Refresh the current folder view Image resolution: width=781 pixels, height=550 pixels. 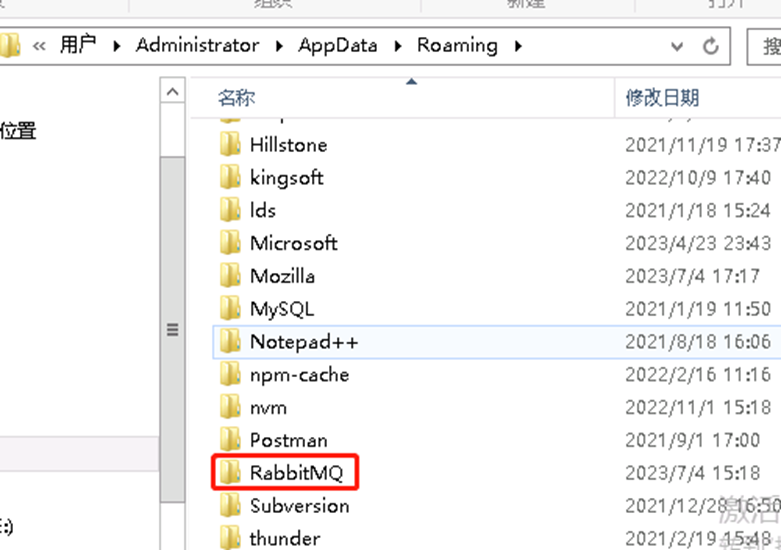coord(711,46)
